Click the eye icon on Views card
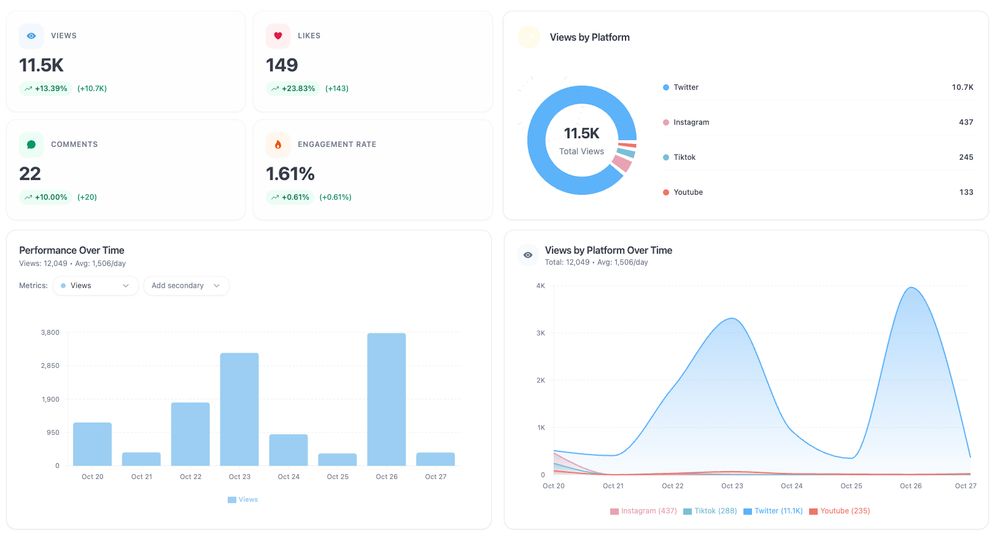The width and height of the screenshot is (1000, 537). click(31, 36)
